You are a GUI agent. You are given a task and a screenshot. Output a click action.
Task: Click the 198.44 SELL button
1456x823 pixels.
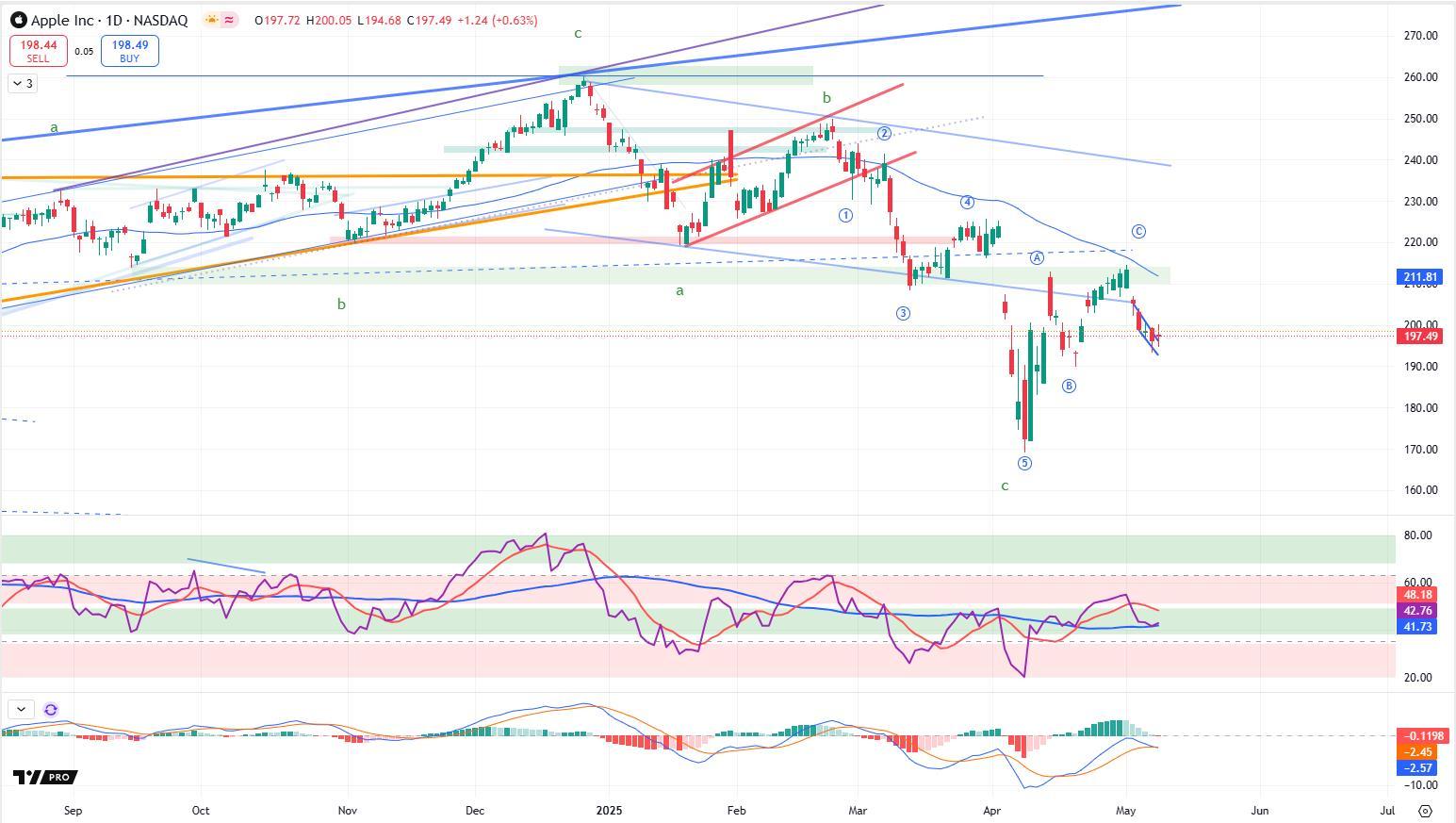click(38, 51)
